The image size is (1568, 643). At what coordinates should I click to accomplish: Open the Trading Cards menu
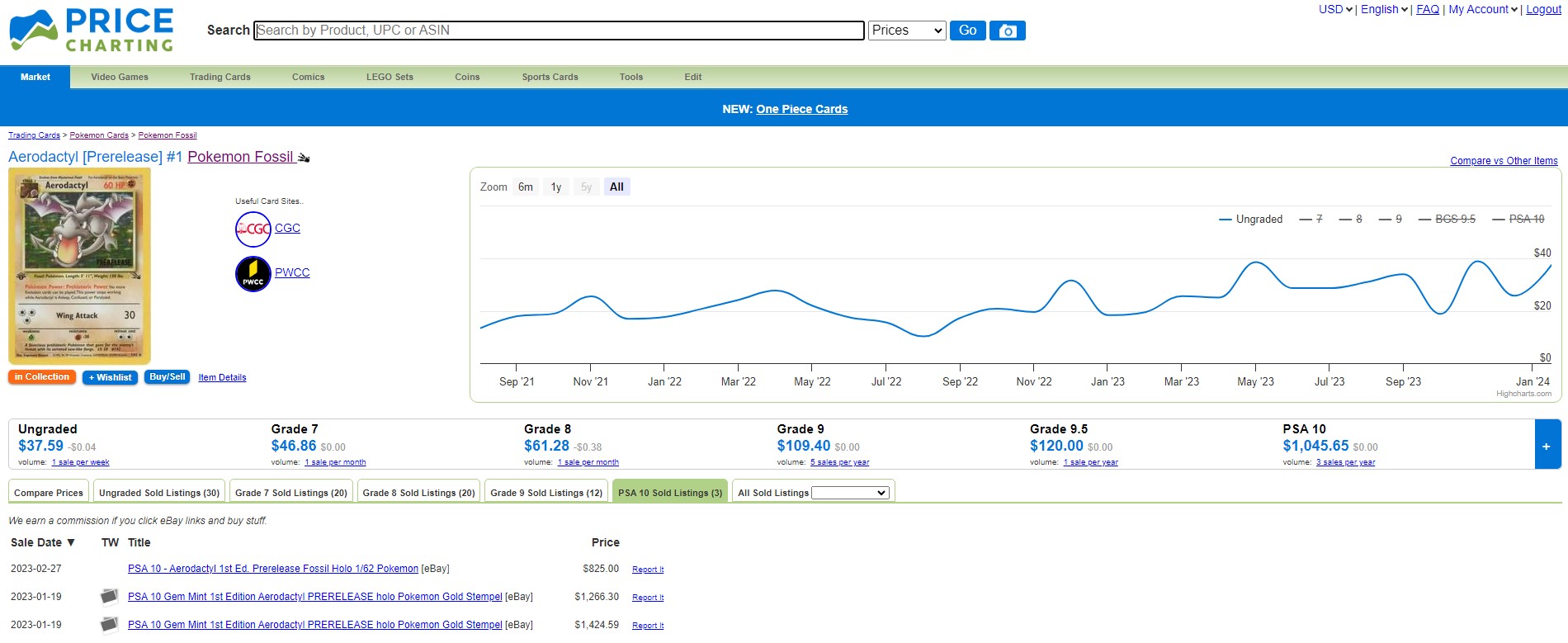(x=220, y=77)
